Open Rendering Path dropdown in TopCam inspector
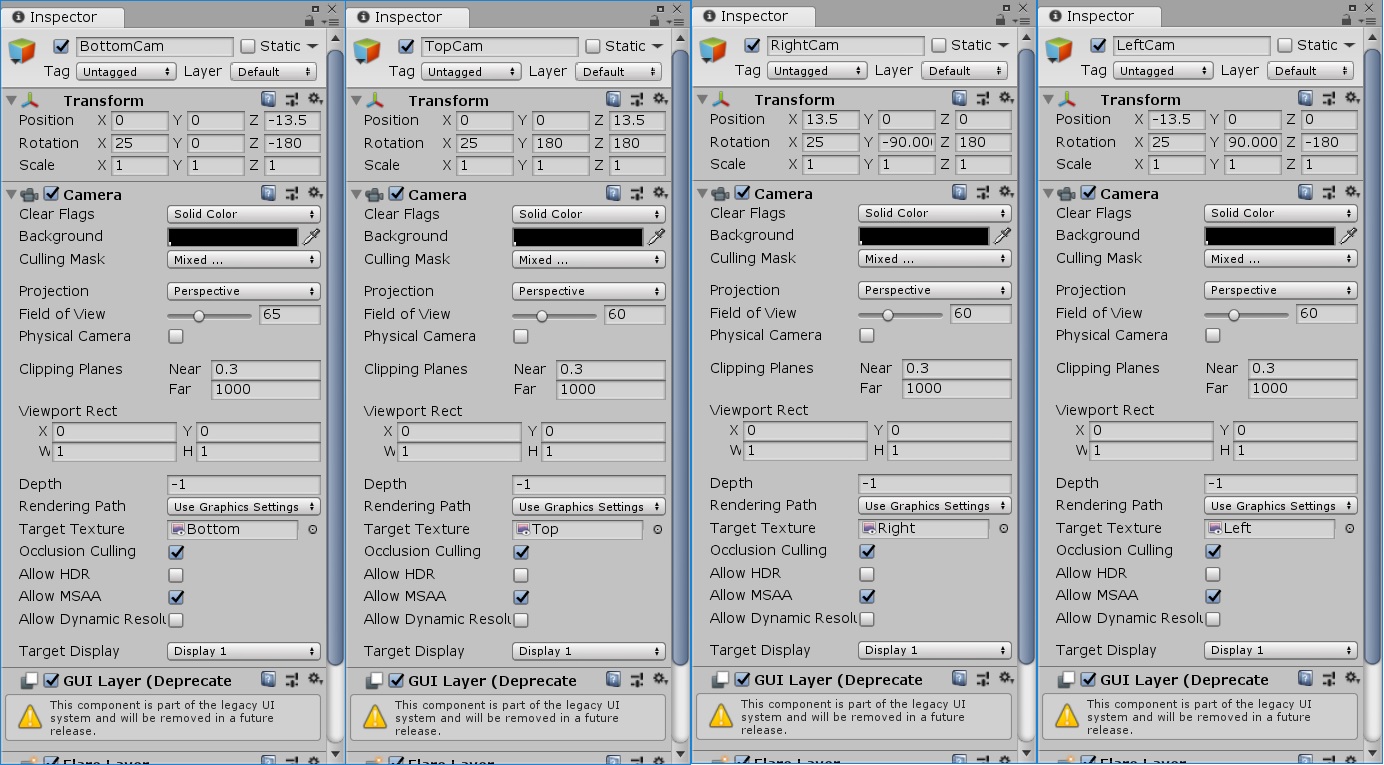Viewport: 1384px width, 765px height. 589,507
